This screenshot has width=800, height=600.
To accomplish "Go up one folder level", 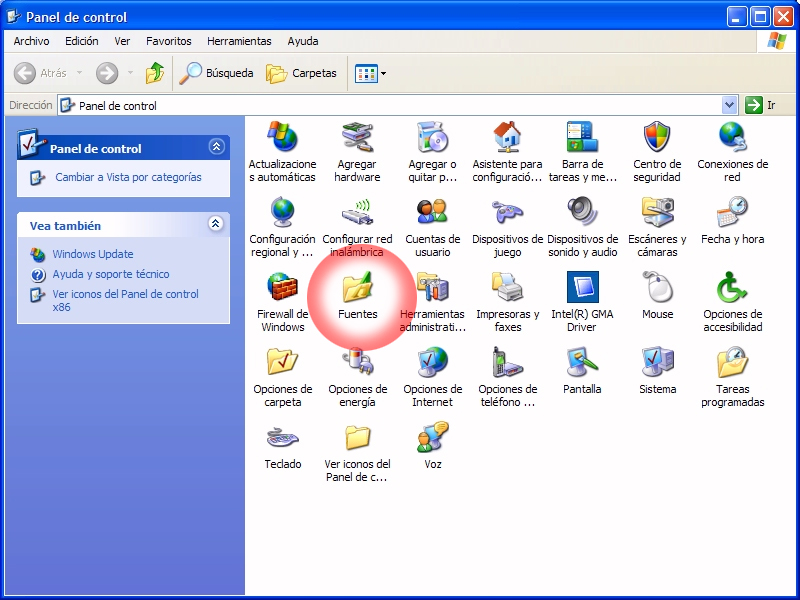I will (x=155, y=73).
